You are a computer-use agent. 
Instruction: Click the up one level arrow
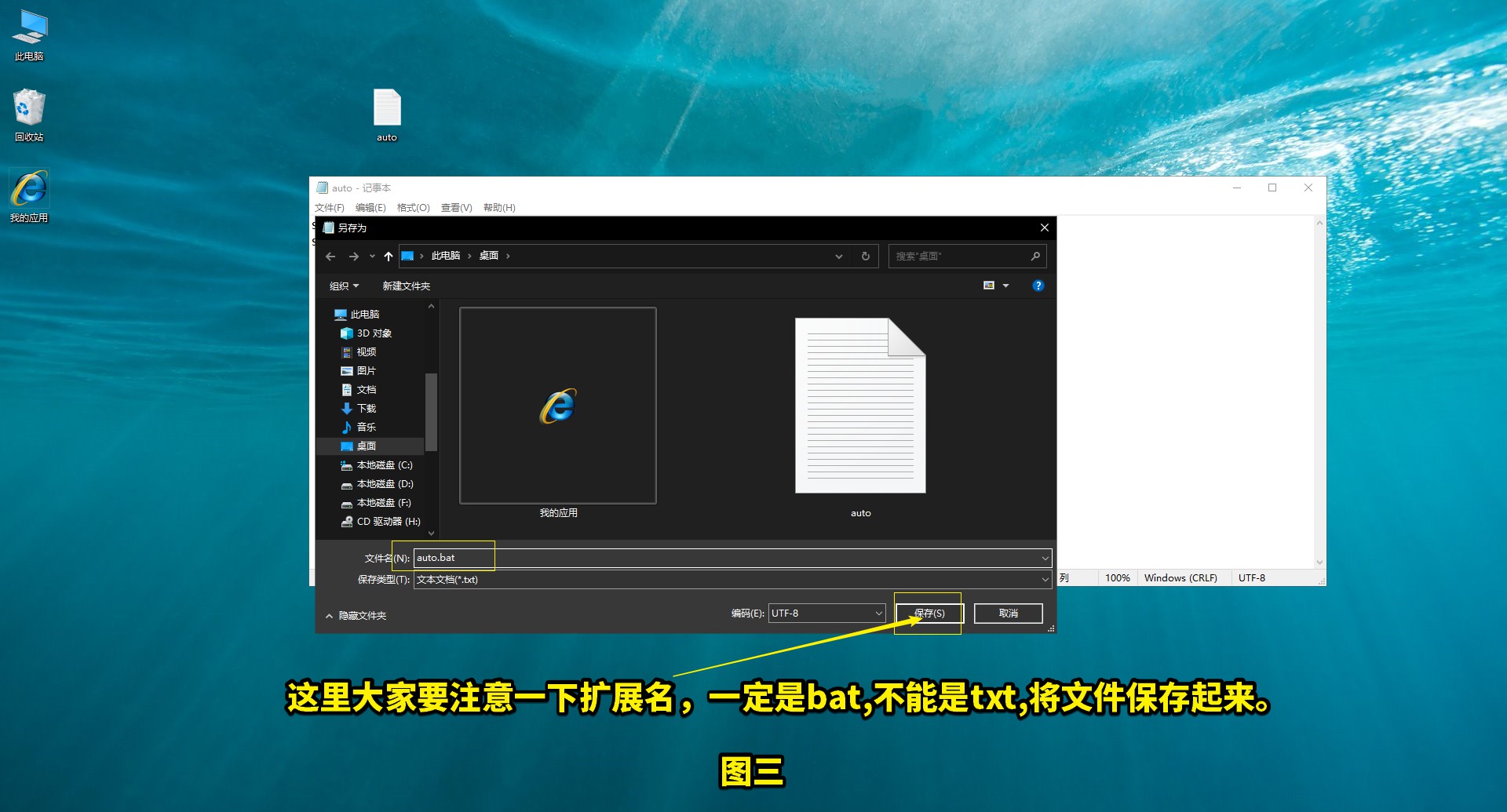(x=387, y=256)
